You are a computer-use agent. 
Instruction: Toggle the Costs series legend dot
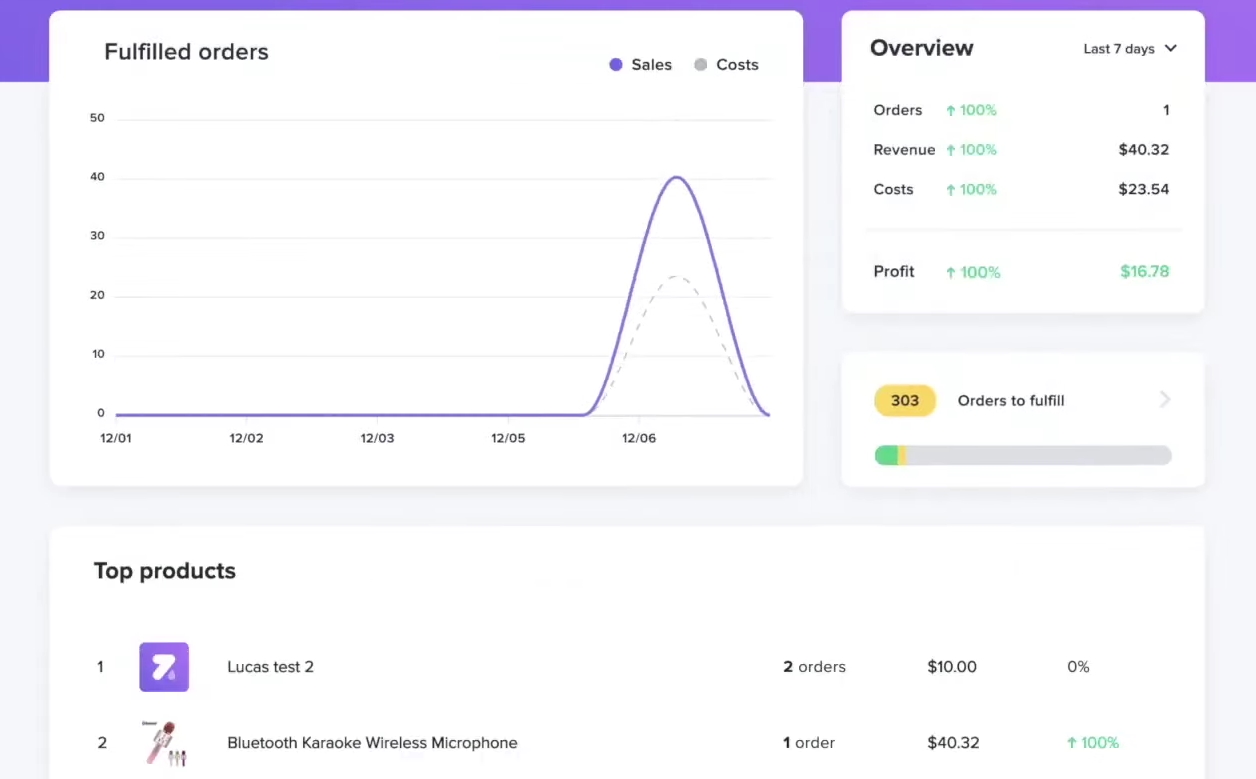[x=700, y=65]
